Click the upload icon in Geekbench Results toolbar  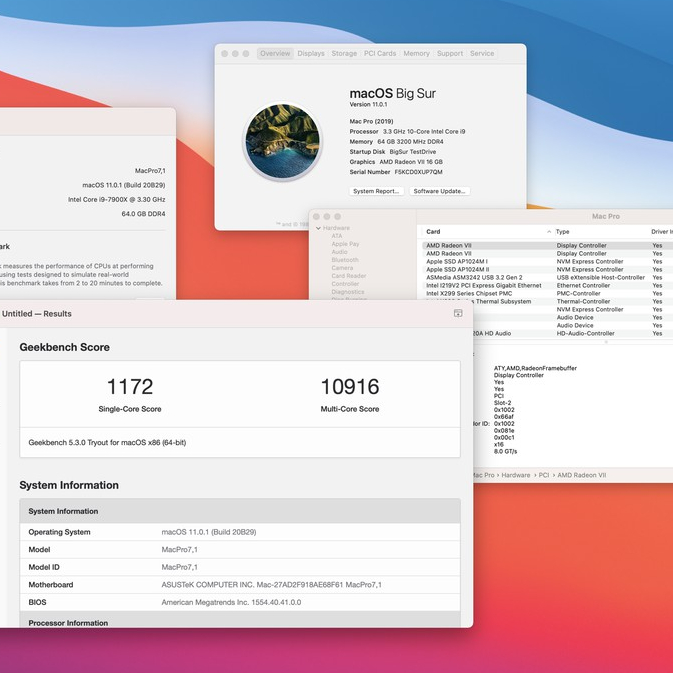(458, 313)
